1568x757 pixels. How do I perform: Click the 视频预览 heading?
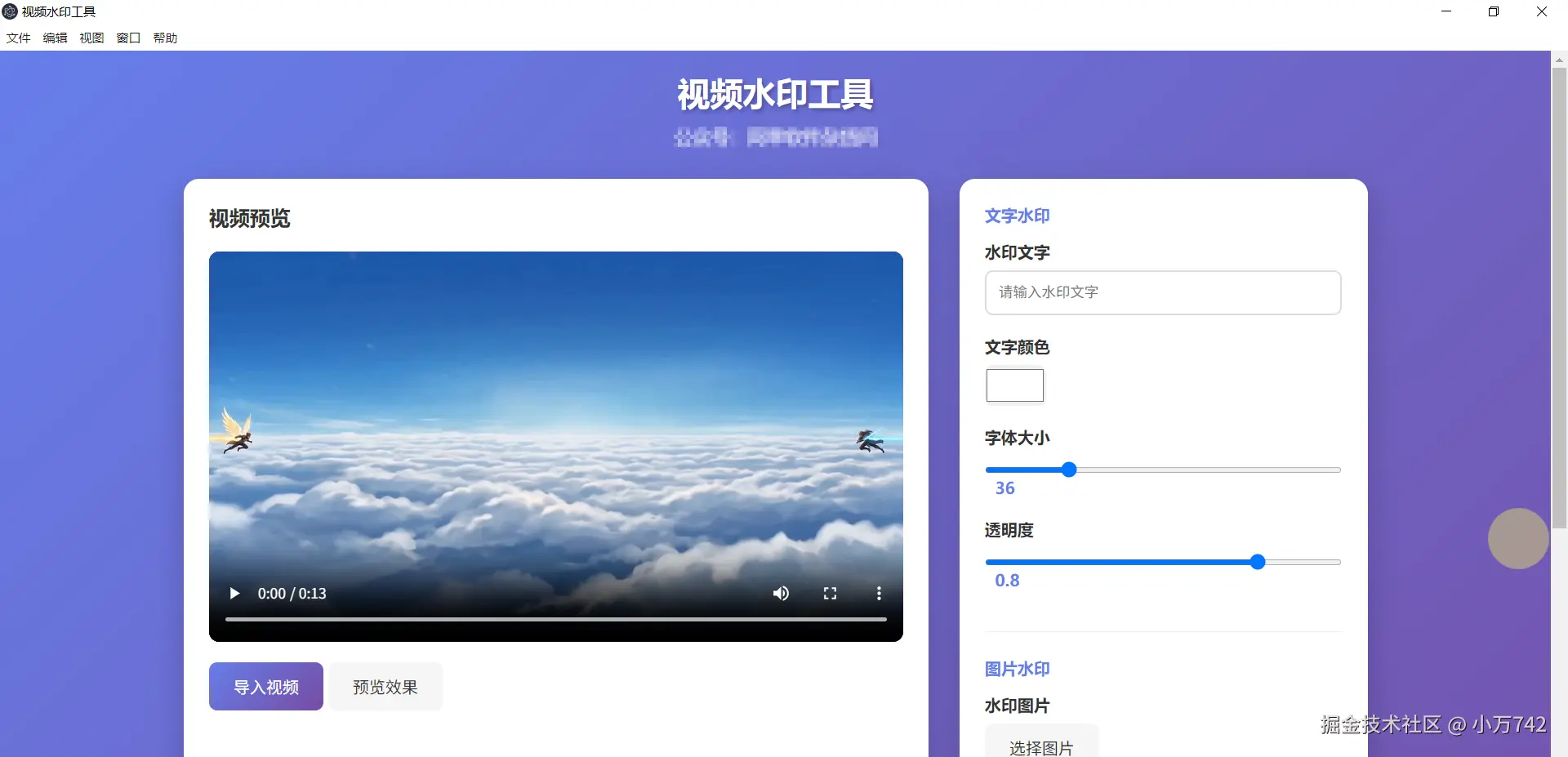tap(249, 219)
